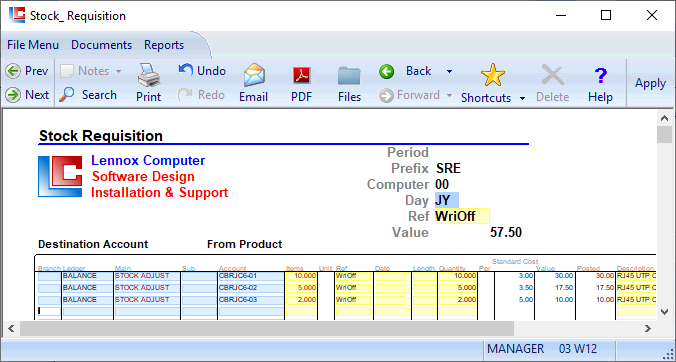Click the Lennox Computer logo
Screen dimensions: 676x362
pos(60,176)
